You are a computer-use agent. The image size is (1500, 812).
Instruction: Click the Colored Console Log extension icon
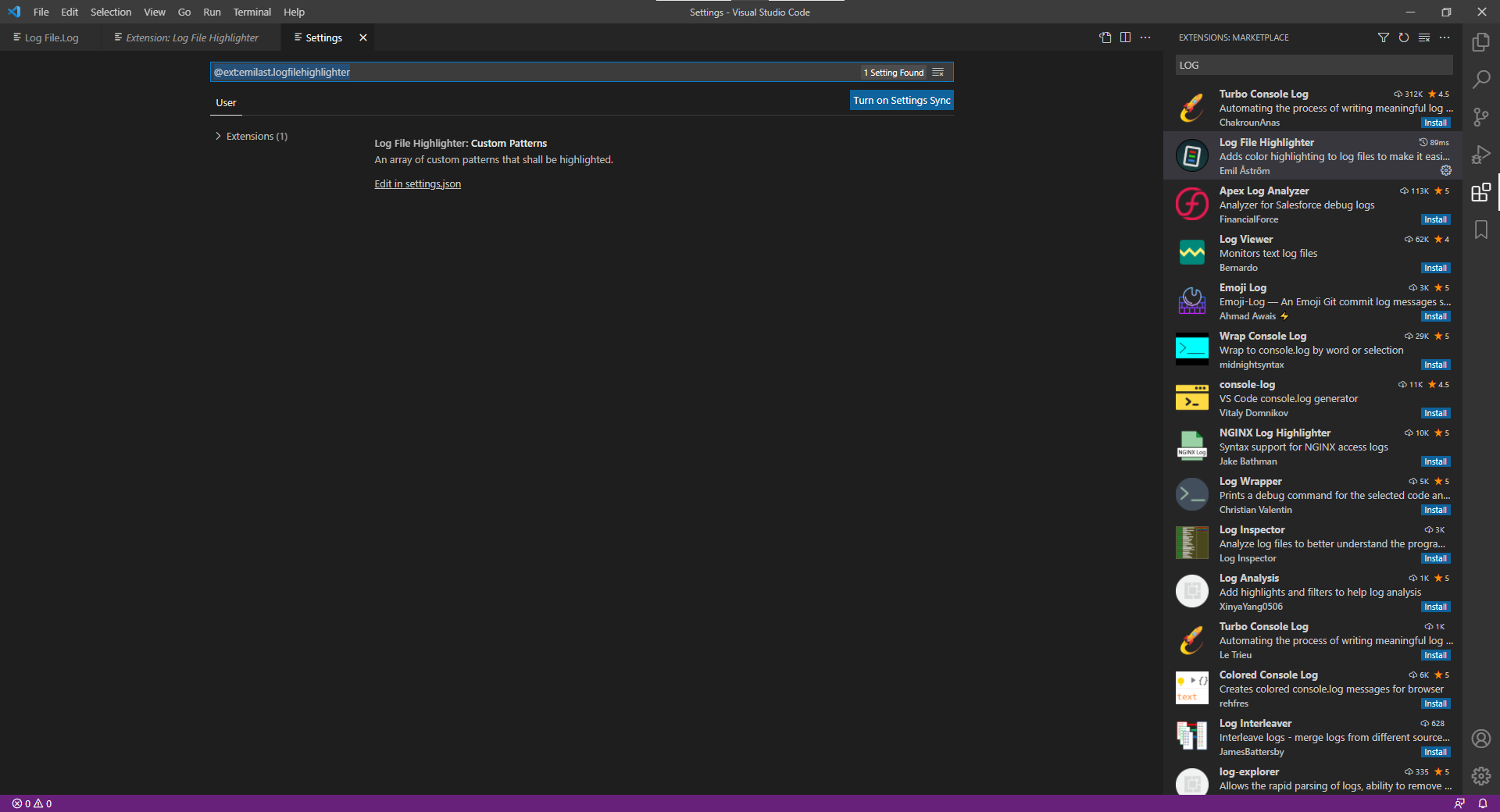[1191, 689]
